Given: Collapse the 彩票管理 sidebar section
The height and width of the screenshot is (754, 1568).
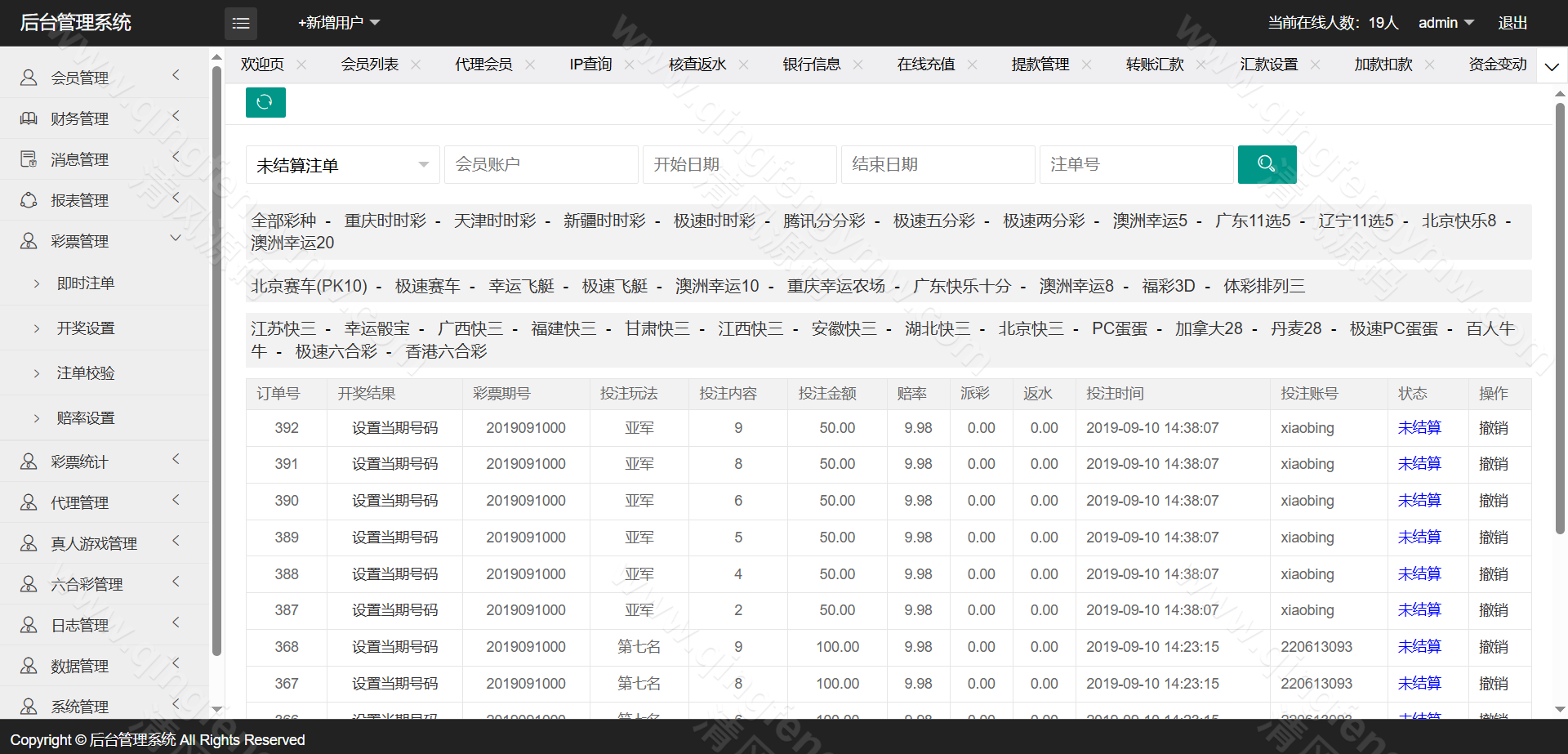Looking at the screenshot, I should coord(175,239).
